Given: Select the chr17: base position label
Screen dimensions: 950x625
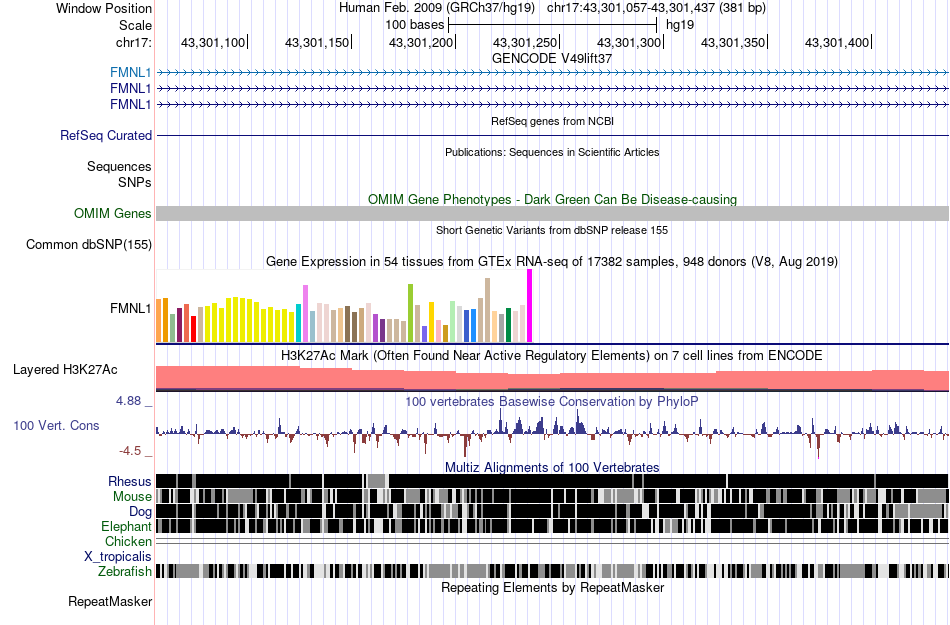Looking at the screenshot, I should click(x=133, y=42).
